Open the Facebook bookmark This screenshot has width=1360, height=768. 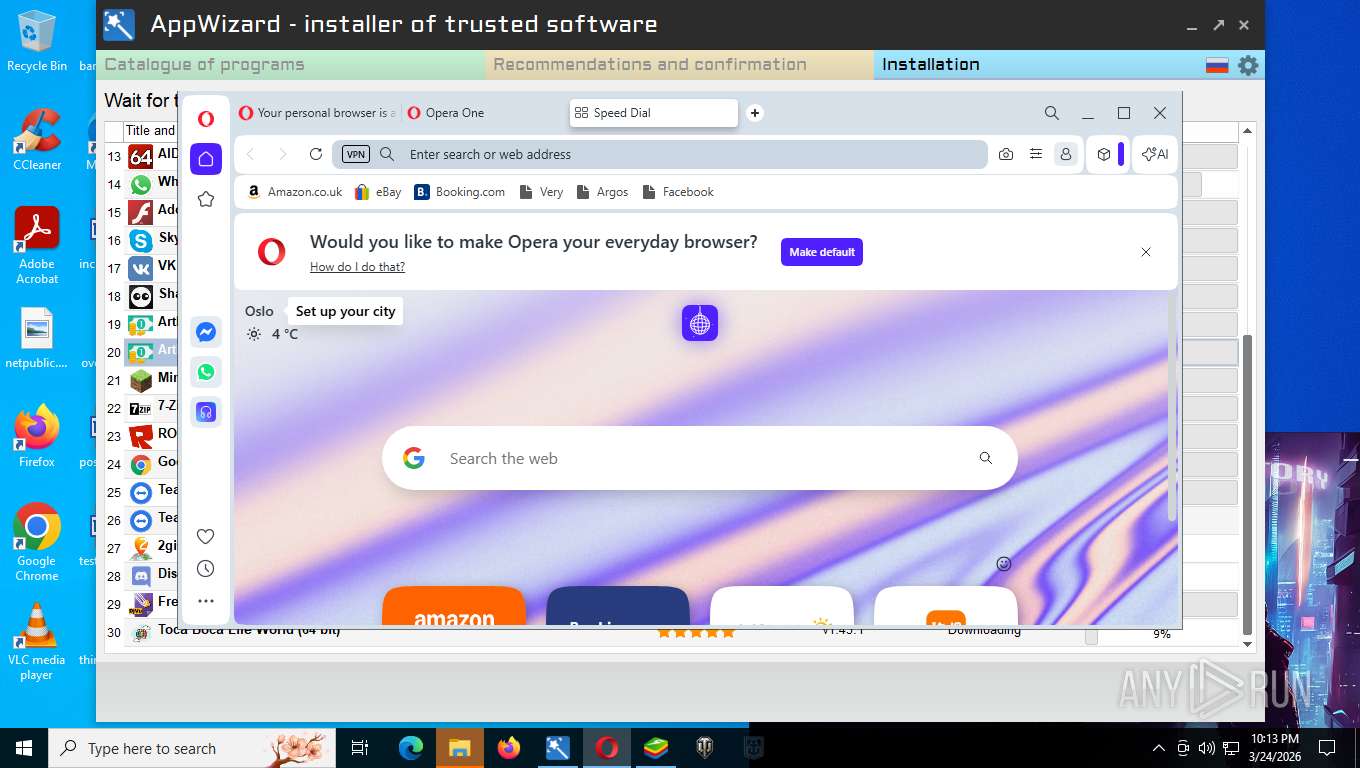(678, 192)
